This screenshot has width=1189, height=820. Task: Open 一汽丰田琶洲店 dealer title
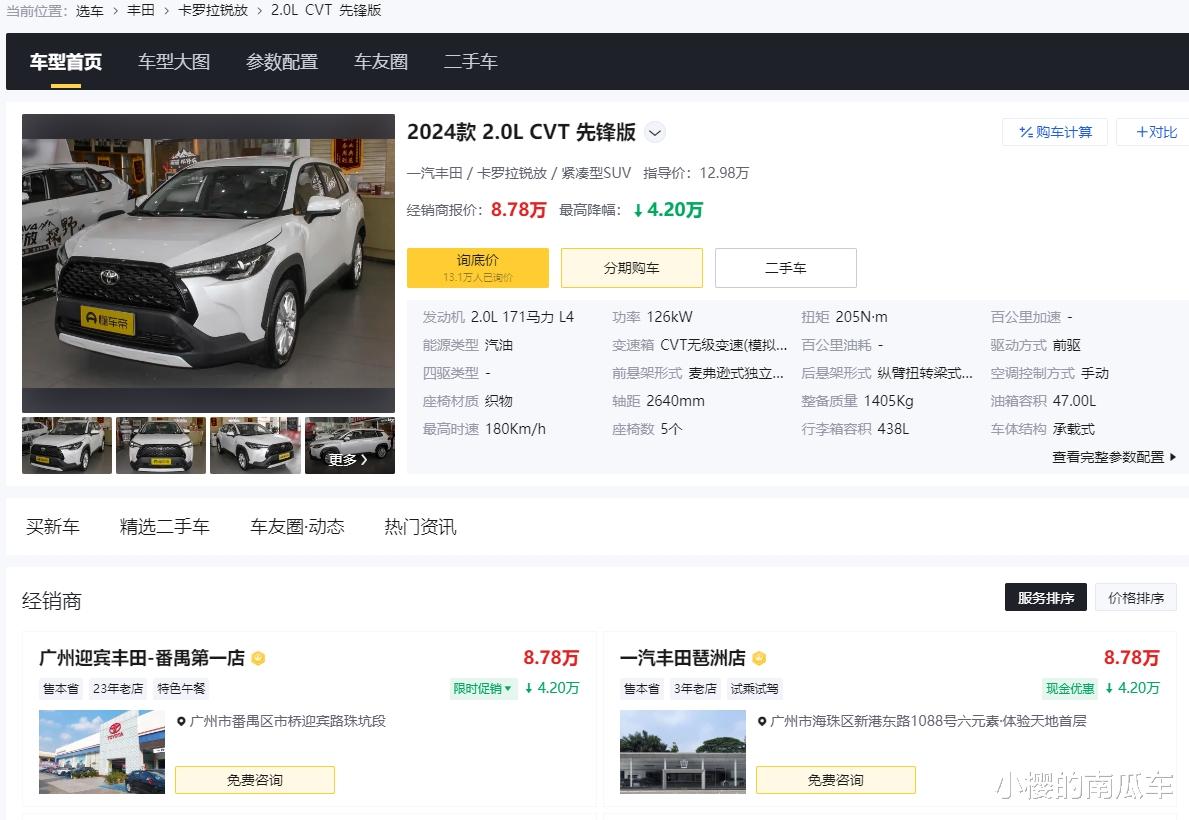[x=682, y=658]
